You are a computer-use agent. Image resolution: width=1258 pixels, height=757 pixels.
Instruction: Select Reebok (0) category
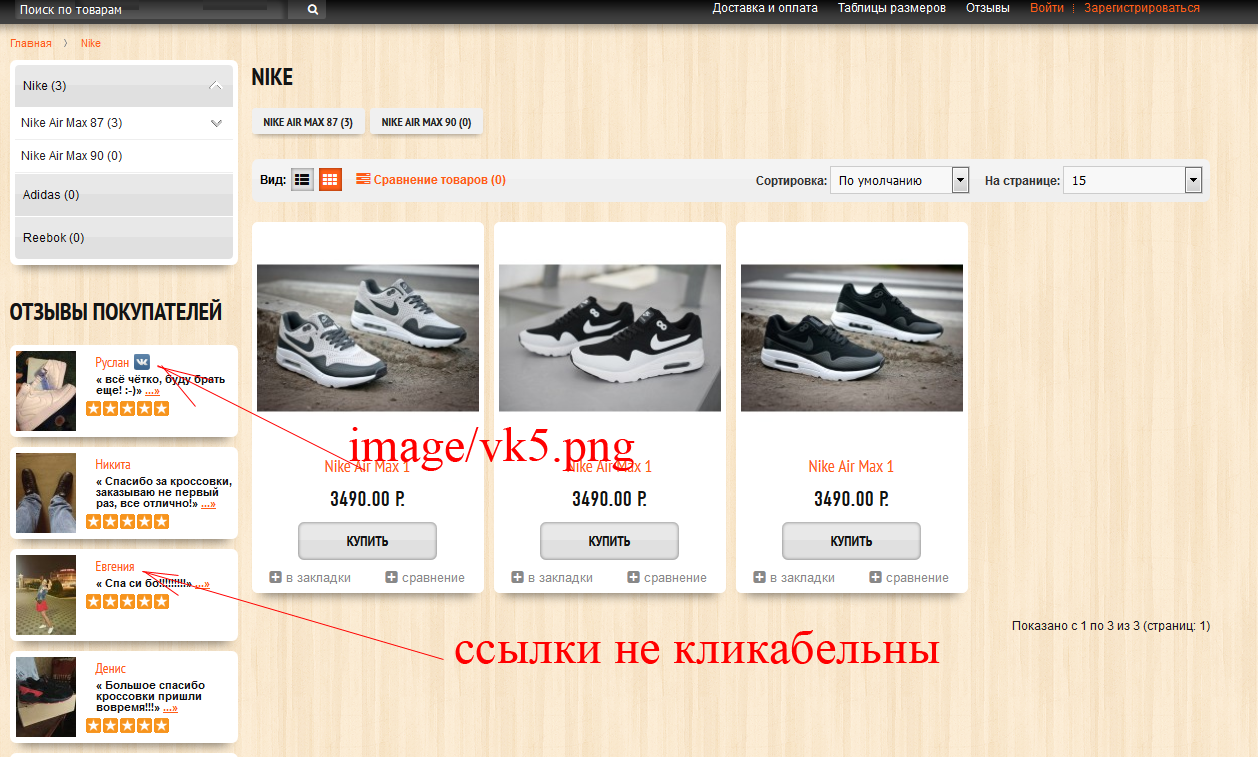124,238
